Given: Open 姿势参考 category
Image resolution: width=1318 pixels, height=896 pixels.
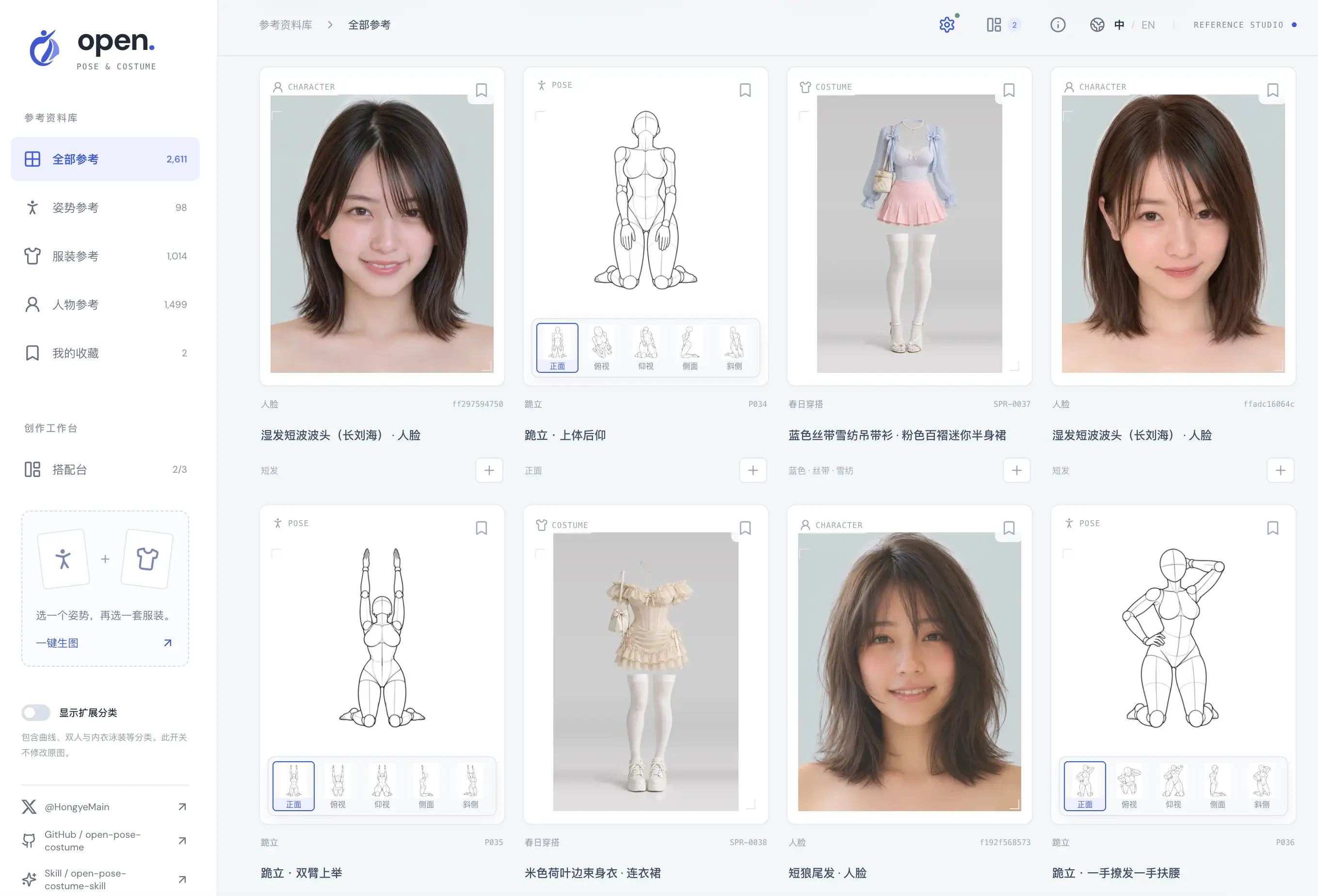Looking at the screenshot, I should 105,208.
